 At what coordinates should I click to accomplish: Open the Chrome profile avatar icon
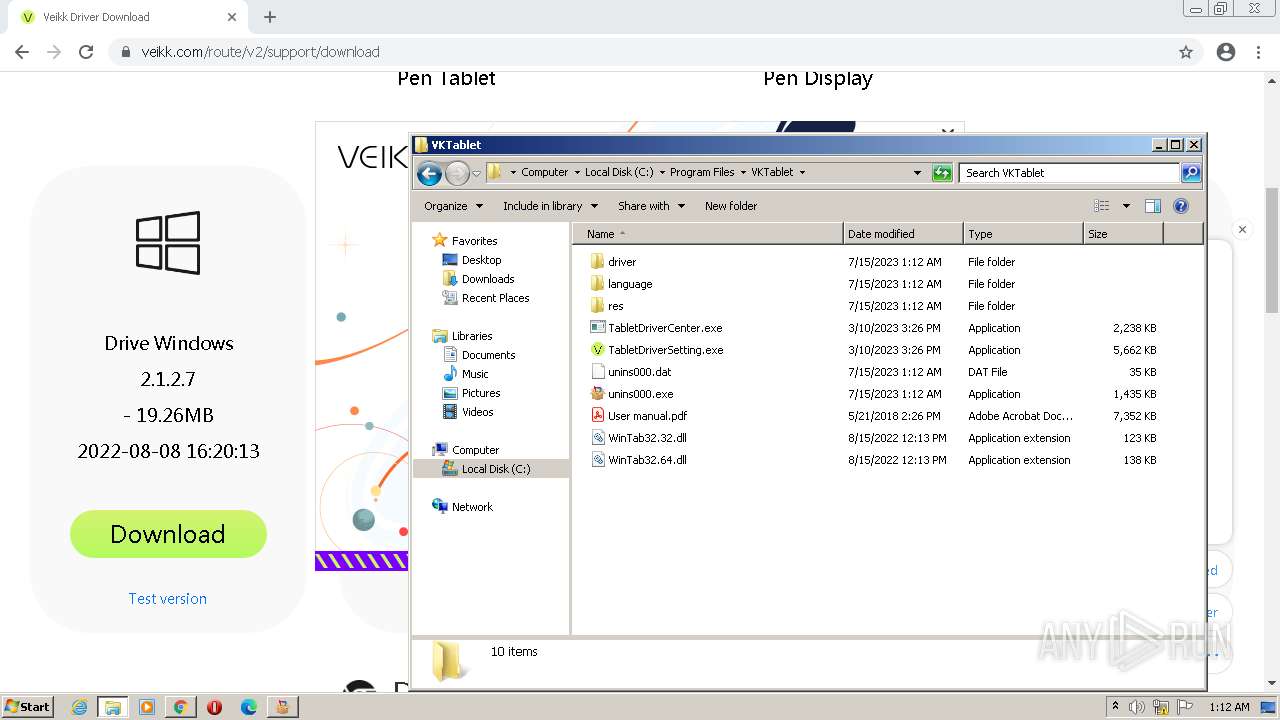click(x=1226, y=52)
